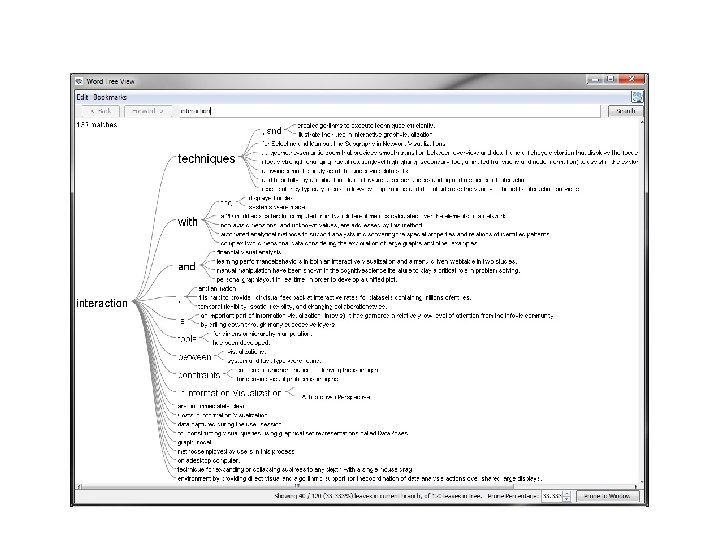Open the Bookmarks menu
This screenshot has width=720, height=540.
pos(110,97)
